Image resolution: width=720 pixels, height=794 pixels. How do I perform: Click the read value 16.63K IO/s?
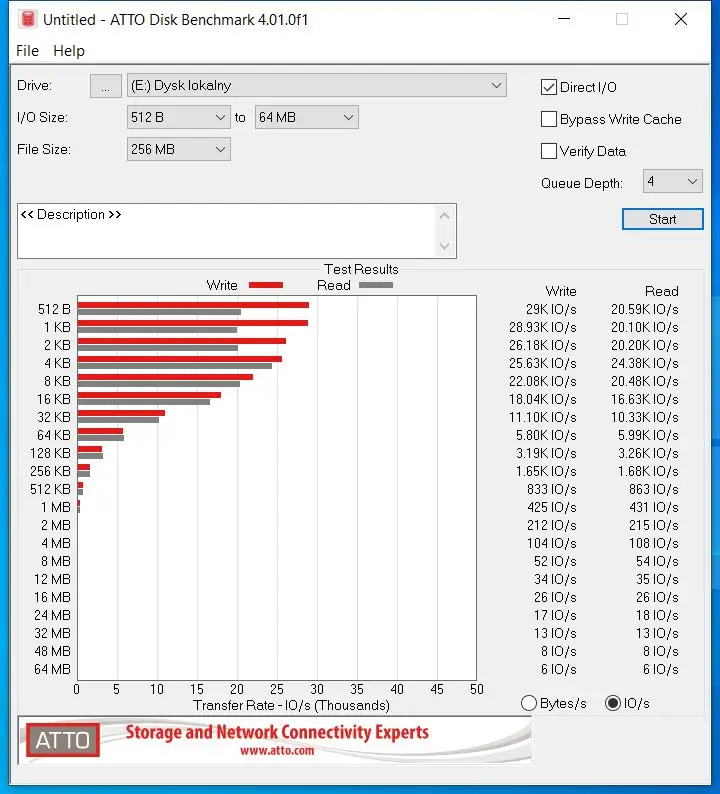645,400
